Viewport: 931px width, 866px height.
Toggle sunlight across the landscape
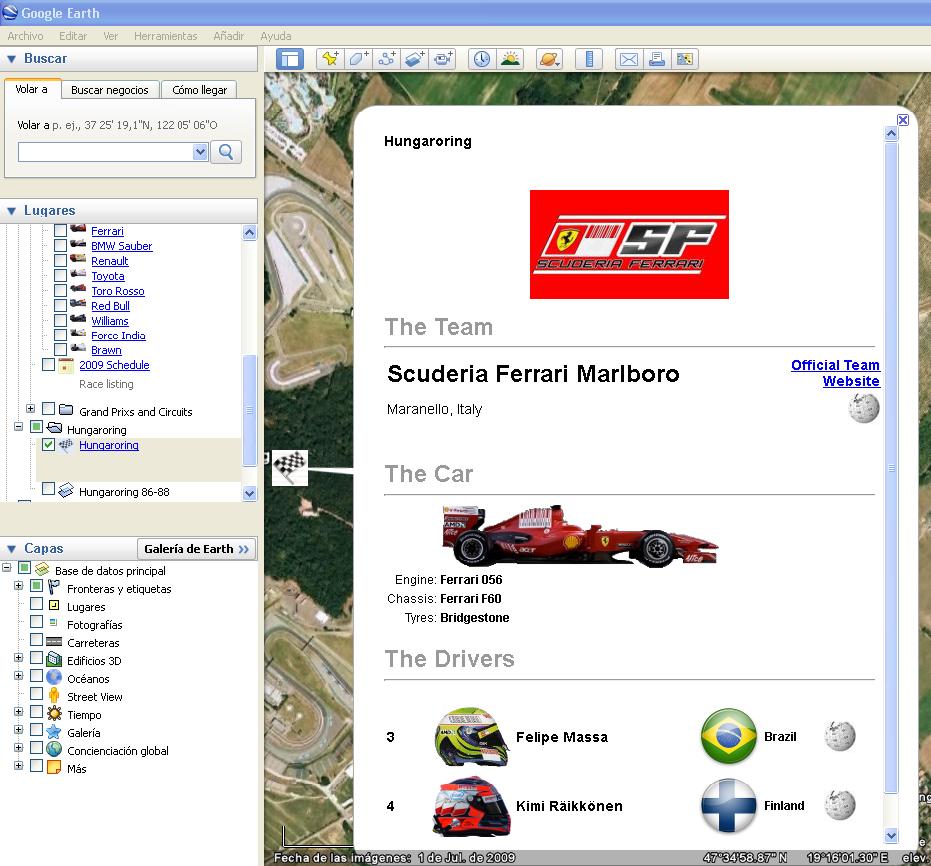pyautogui.click(x=510, y=59)
